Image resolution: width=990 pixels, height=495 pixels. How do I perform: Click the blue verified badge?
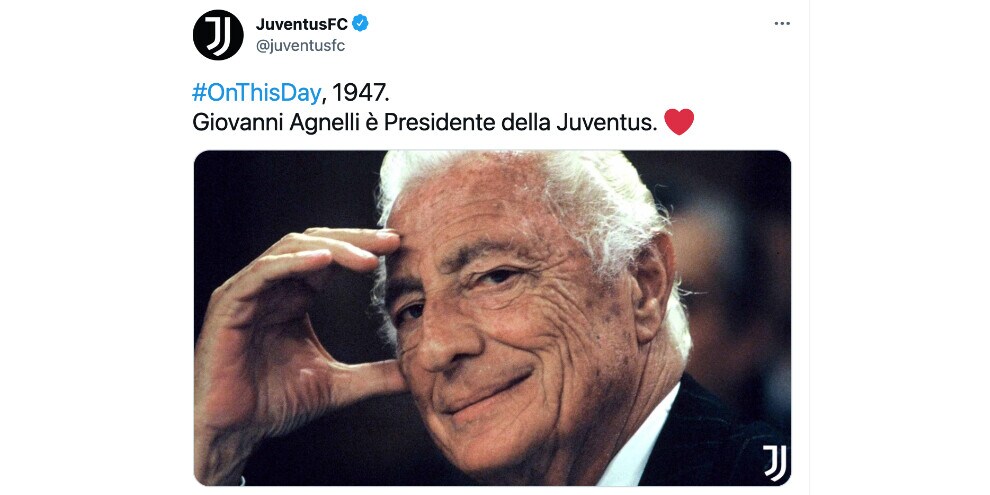click(x=361, y=24)
